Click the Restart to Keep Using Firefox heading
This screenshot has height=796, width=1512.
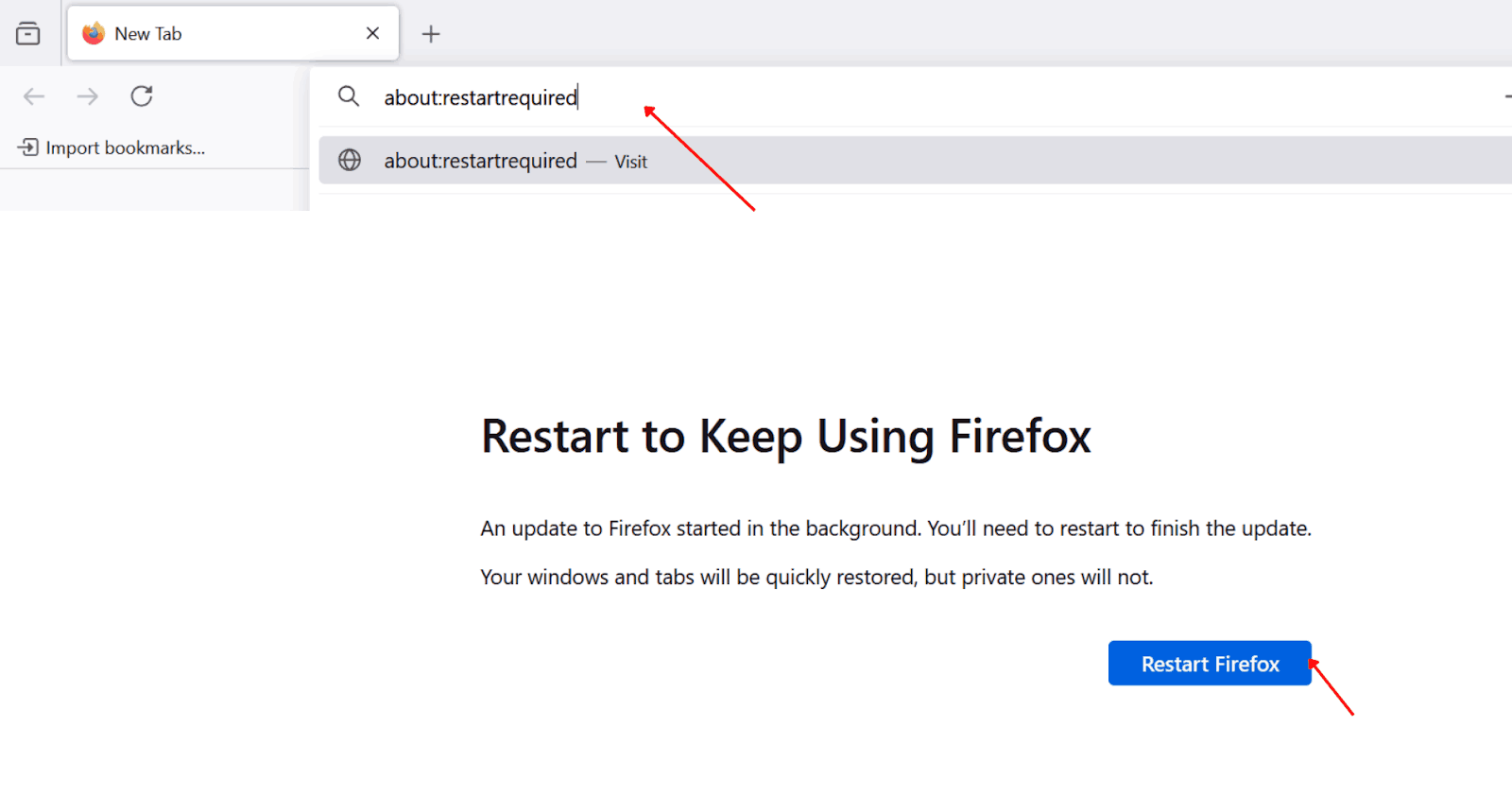(x=785, y=437)
